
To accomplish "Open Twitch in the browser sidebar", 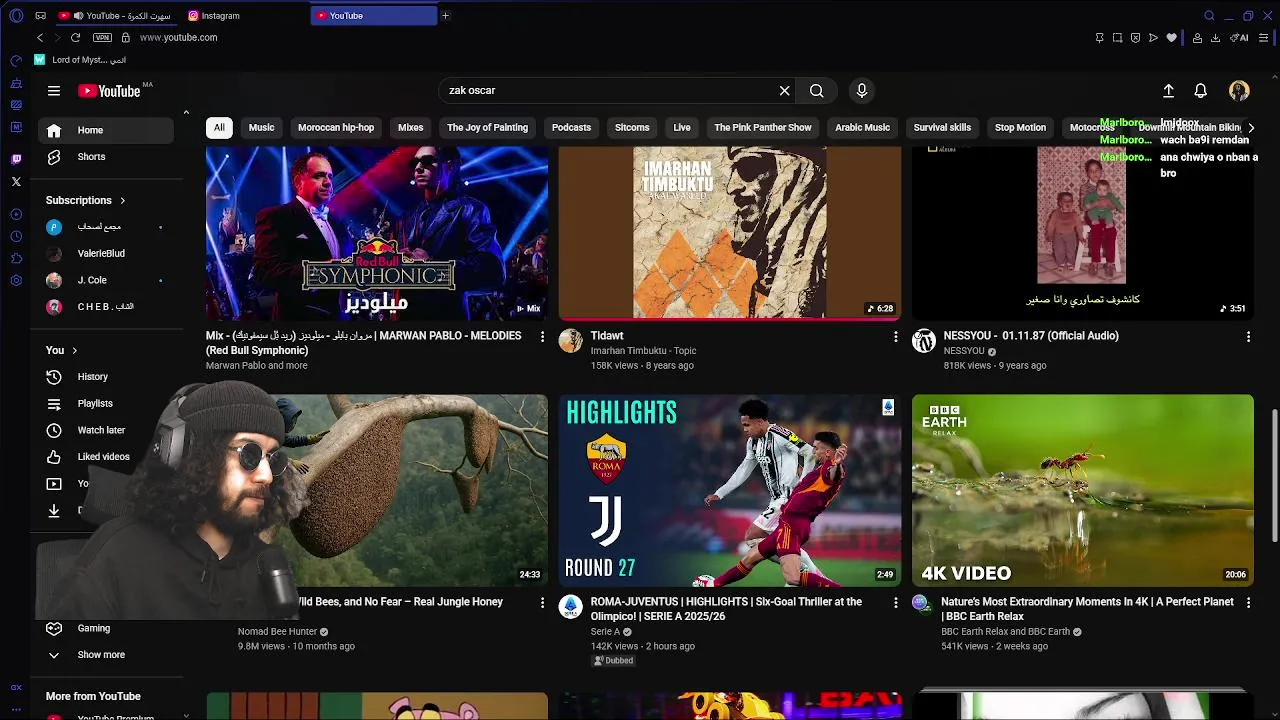I will click(x=16, y=159).
